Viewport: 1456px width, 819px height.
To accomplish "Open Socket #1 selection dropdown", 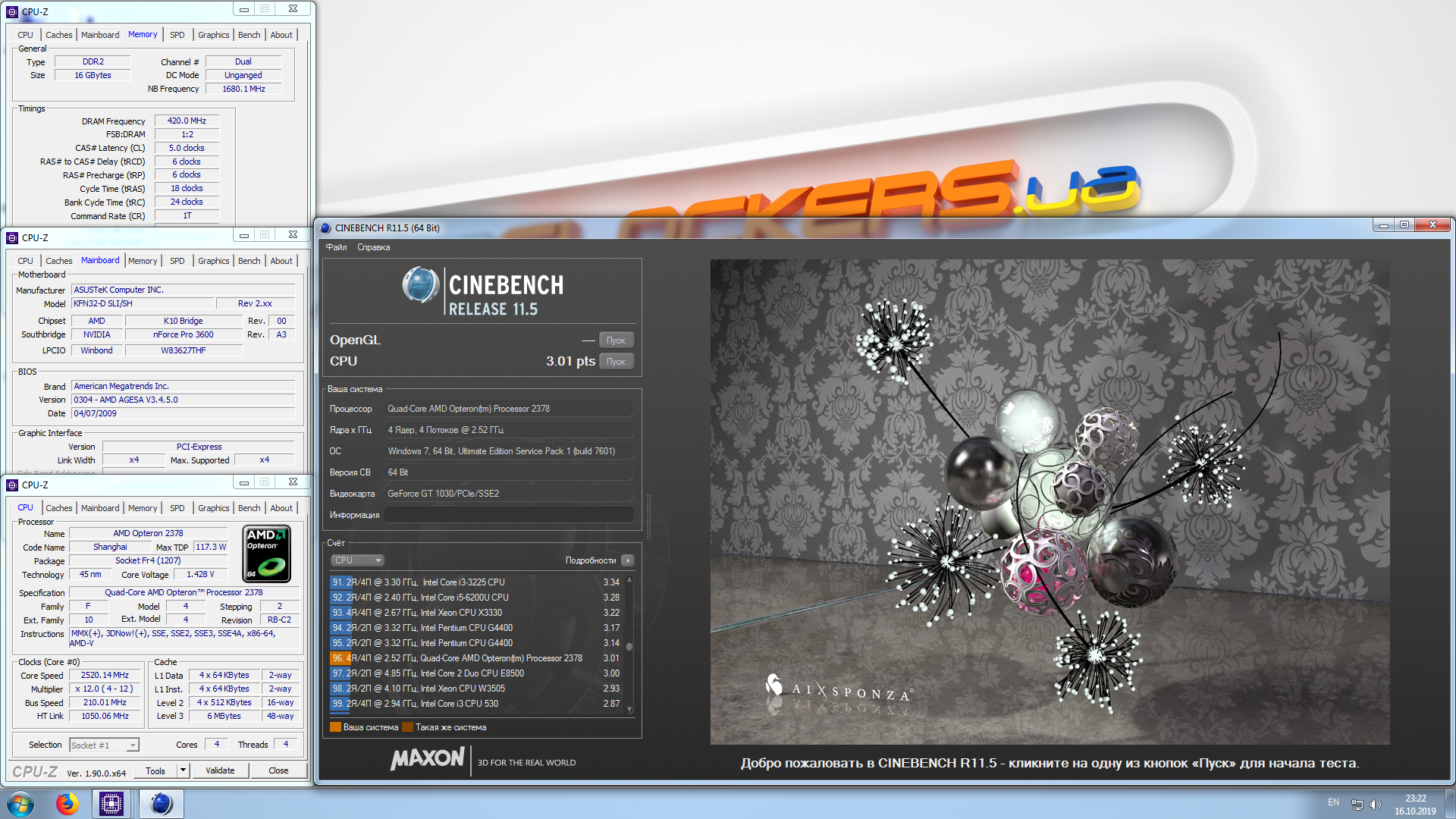I will [104, 745].
